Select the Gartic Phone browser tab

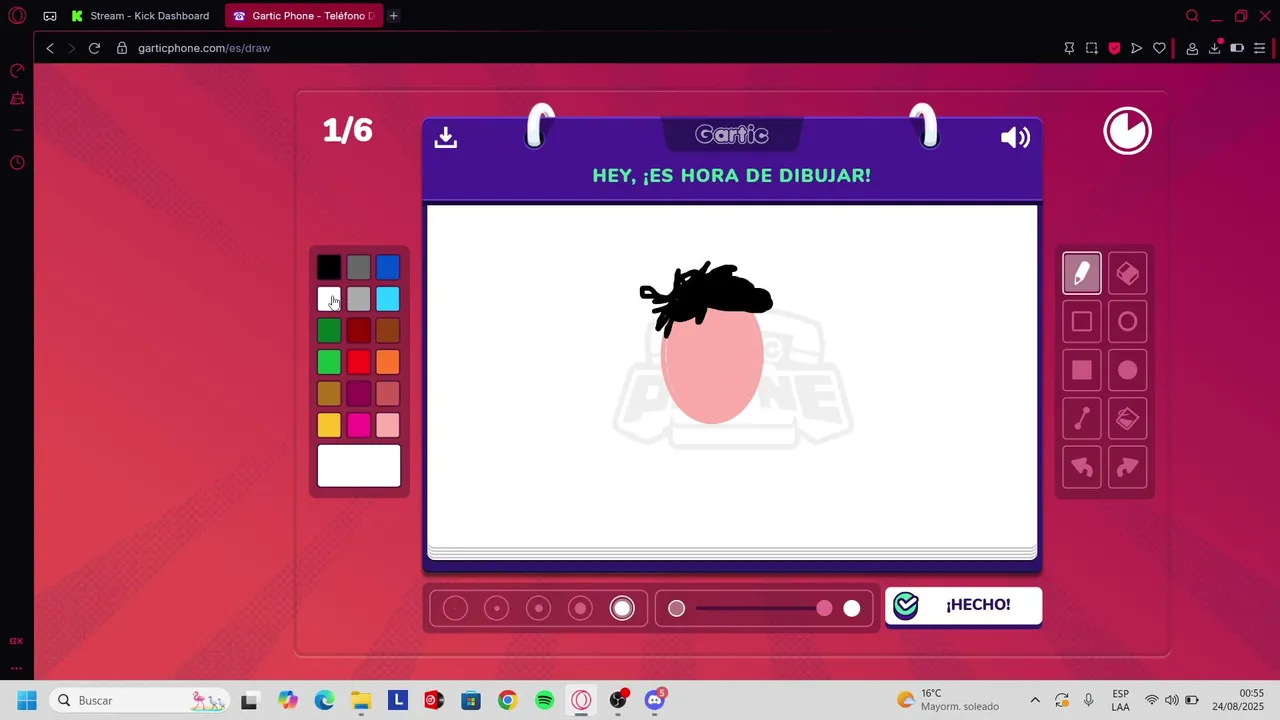tap(304, 16)
